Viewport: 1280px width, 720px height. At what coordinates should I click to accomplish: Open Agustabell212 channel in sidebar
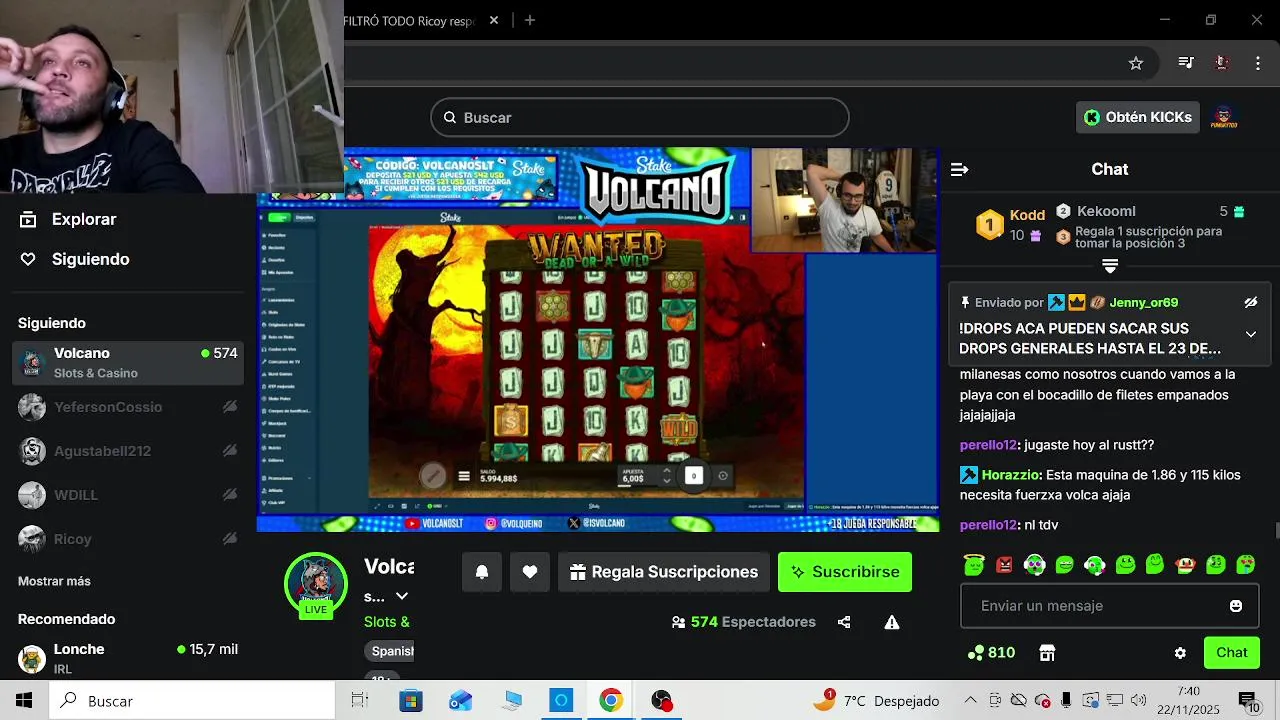(128, 451)
